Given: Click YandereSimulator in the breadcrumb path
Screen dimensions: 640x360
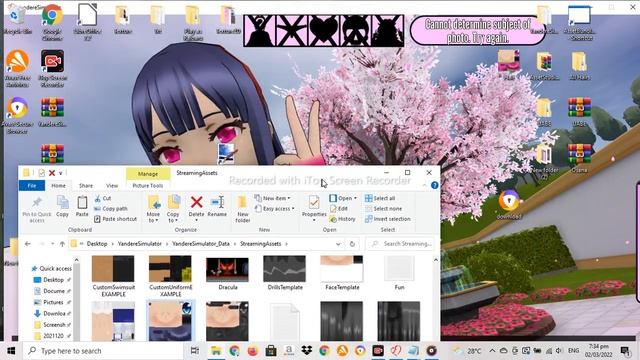Looking at the screenshot, I should 140,244.
